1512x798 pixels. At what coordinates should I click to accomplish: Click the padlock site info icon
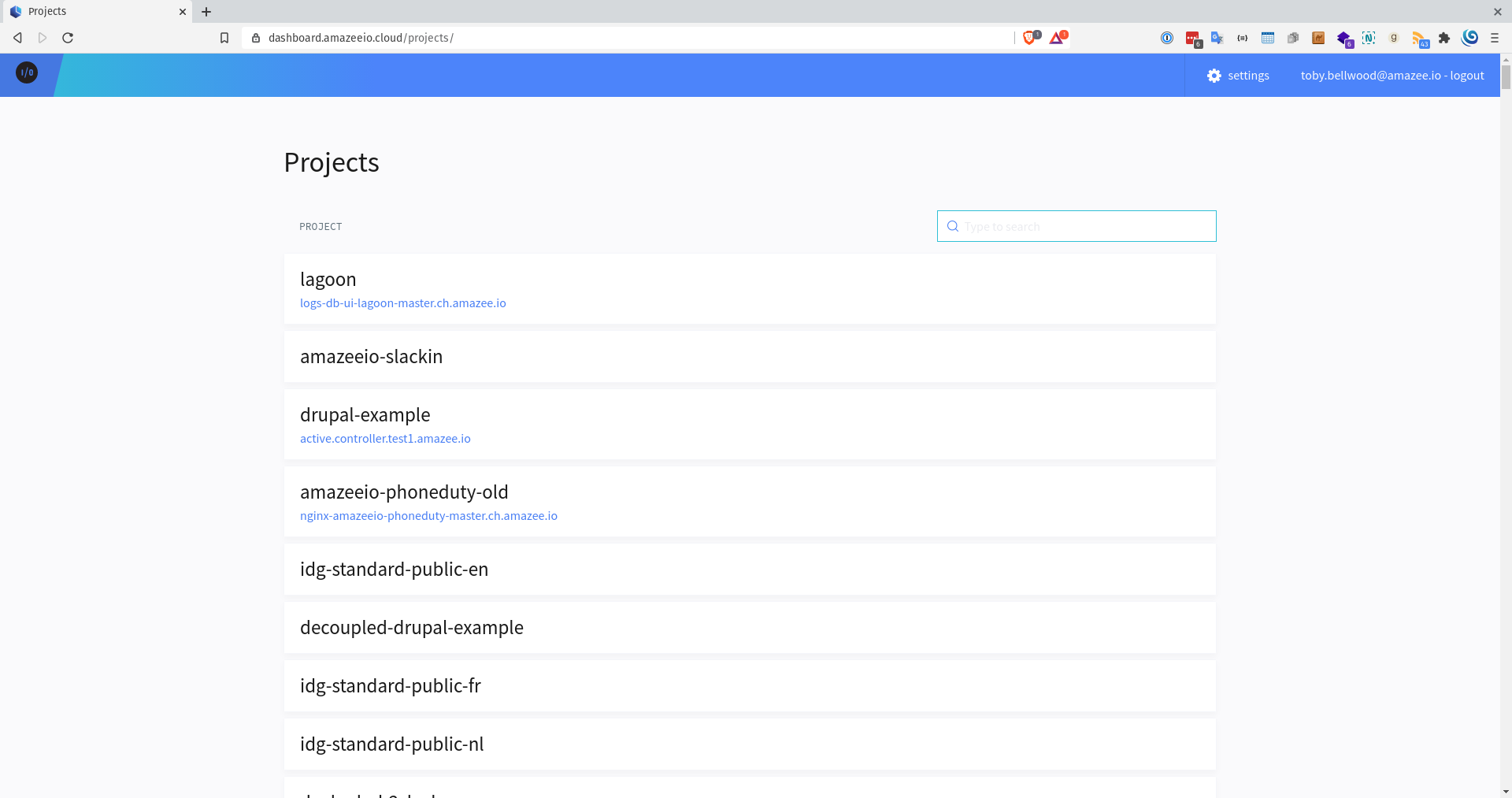tap(256, 38)
